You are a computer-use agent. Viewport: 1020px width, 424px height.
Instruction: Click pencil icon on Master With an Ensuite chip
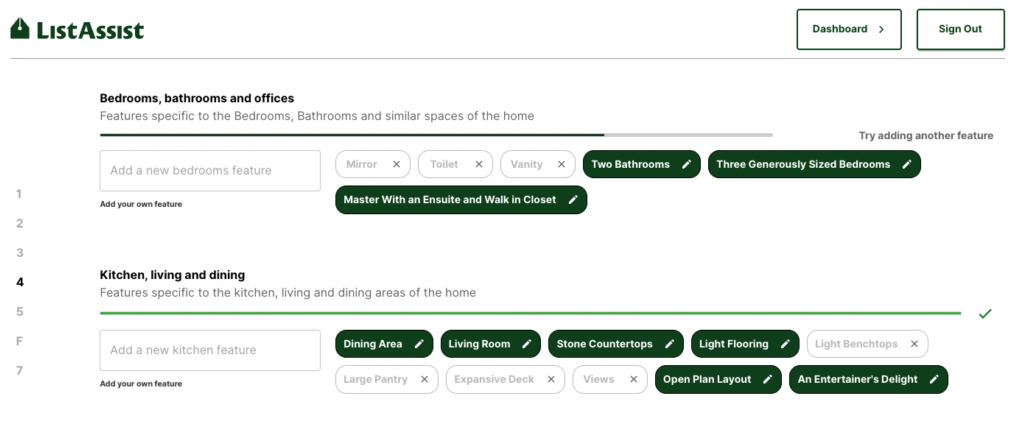tap(573, 200)
